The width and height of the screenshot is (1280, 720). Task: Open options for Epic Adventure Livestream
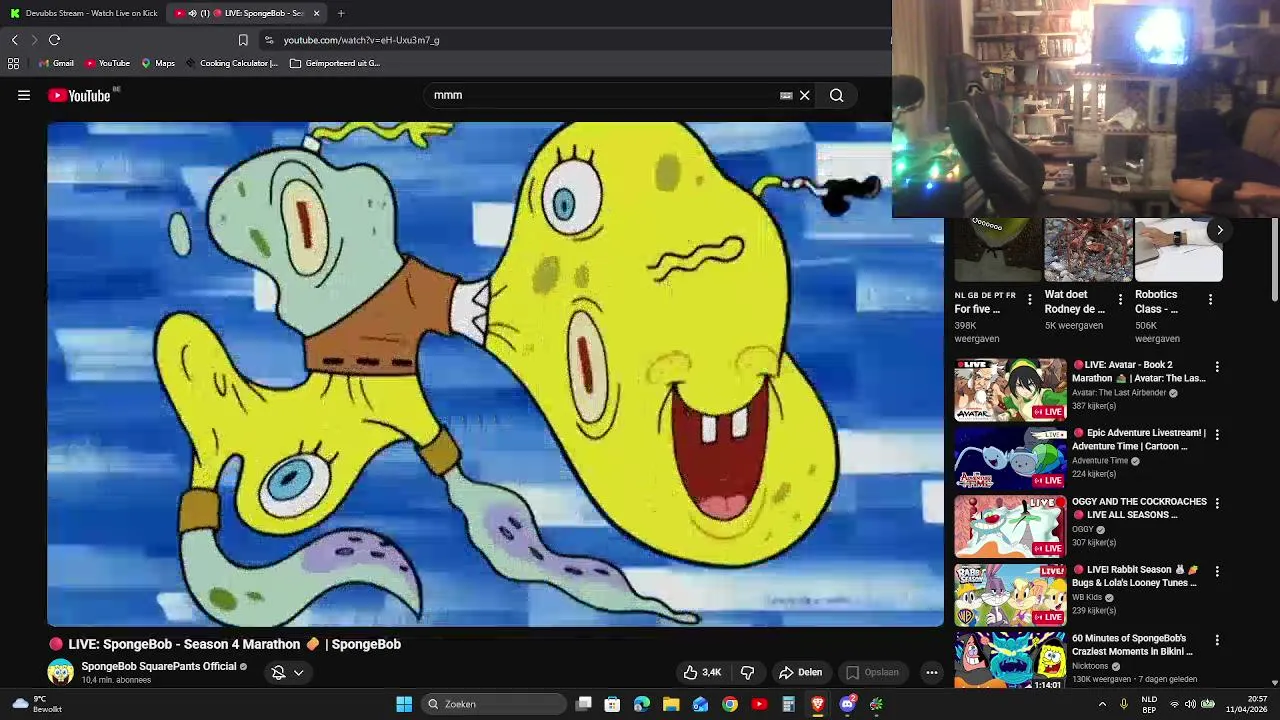pyautogui.click(x=1217, y=435)
